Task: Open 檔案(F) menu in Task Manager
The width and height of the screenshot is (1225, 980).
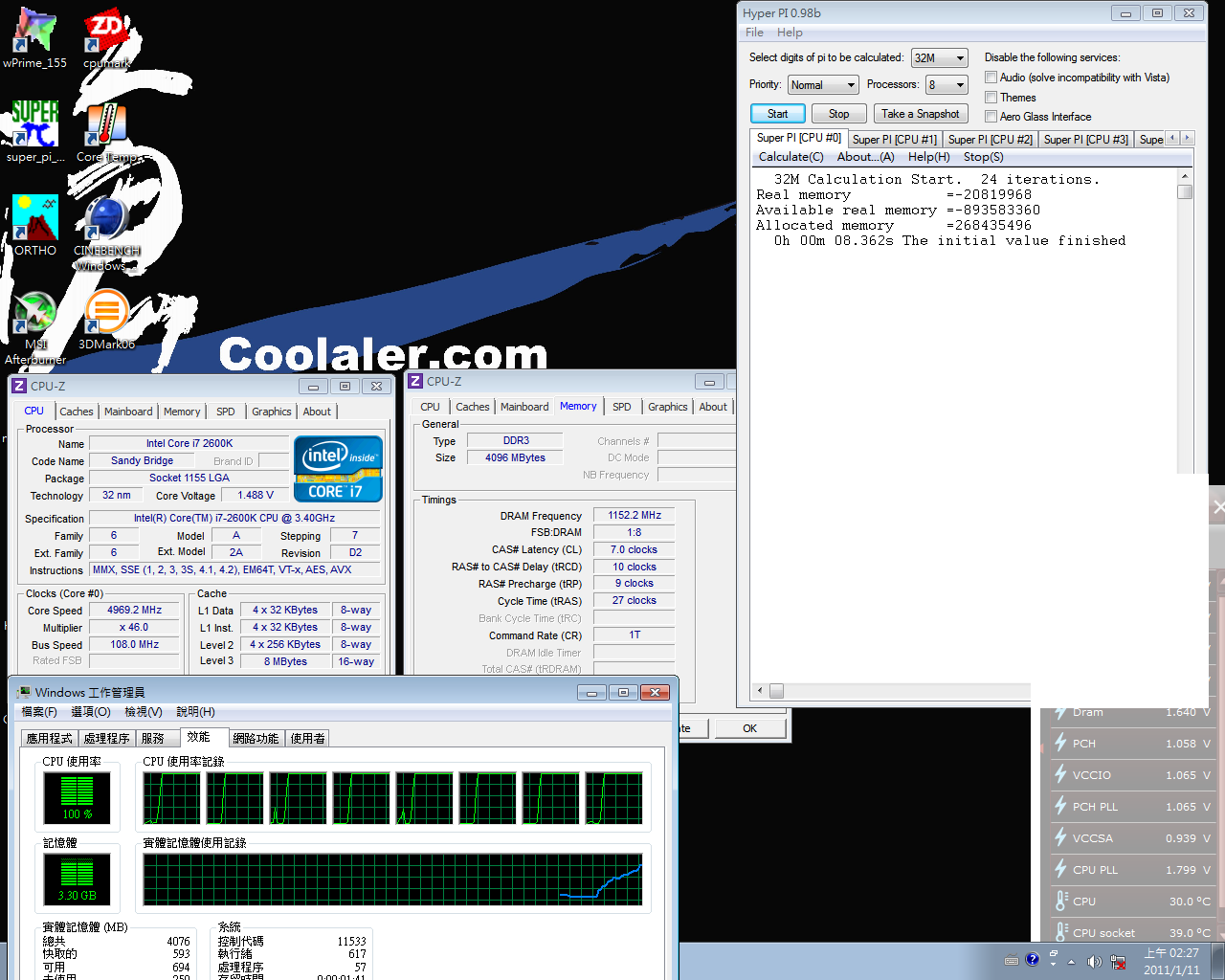Action: (x=39, y=712)
